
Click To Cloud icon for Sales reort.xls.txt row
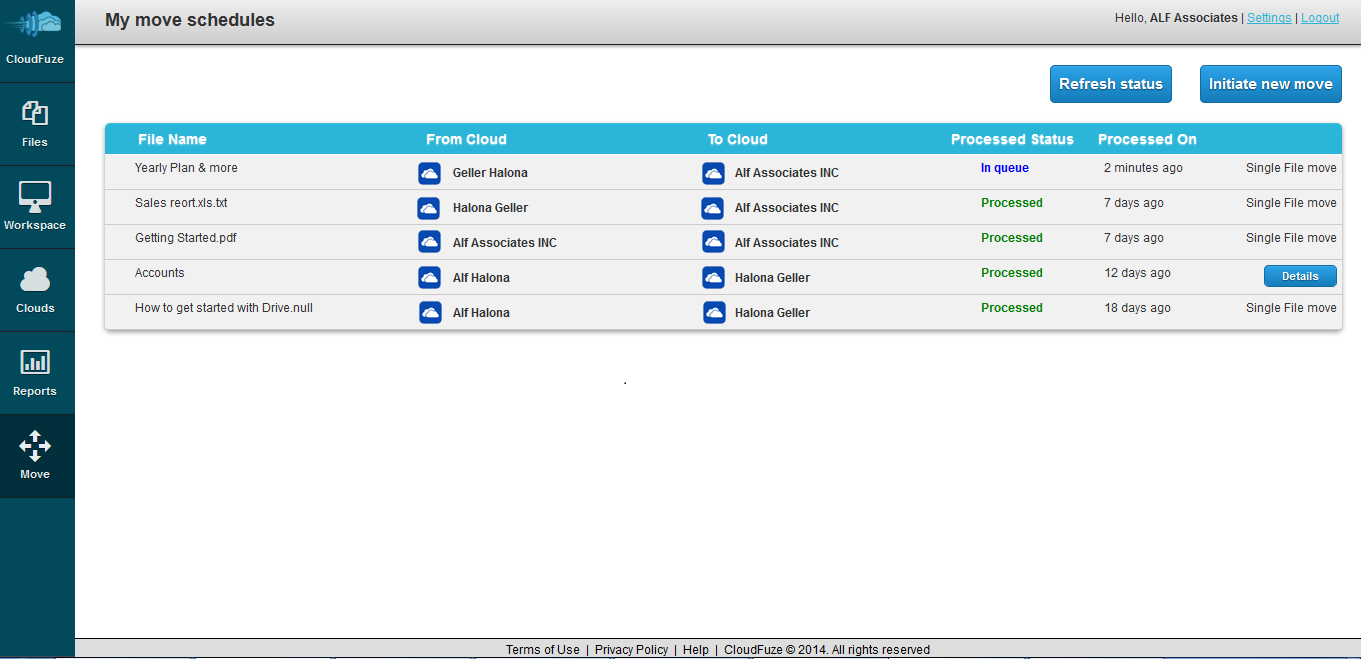coord(713,208)
